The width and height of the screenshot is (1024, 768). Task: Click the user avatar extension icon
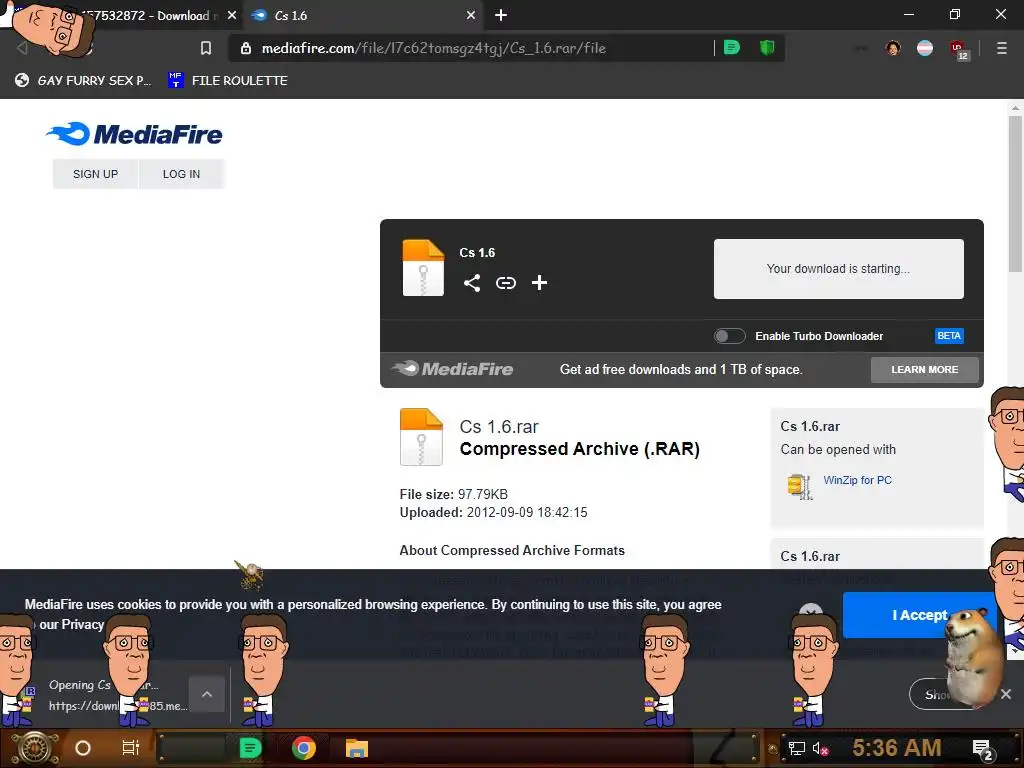893,48
